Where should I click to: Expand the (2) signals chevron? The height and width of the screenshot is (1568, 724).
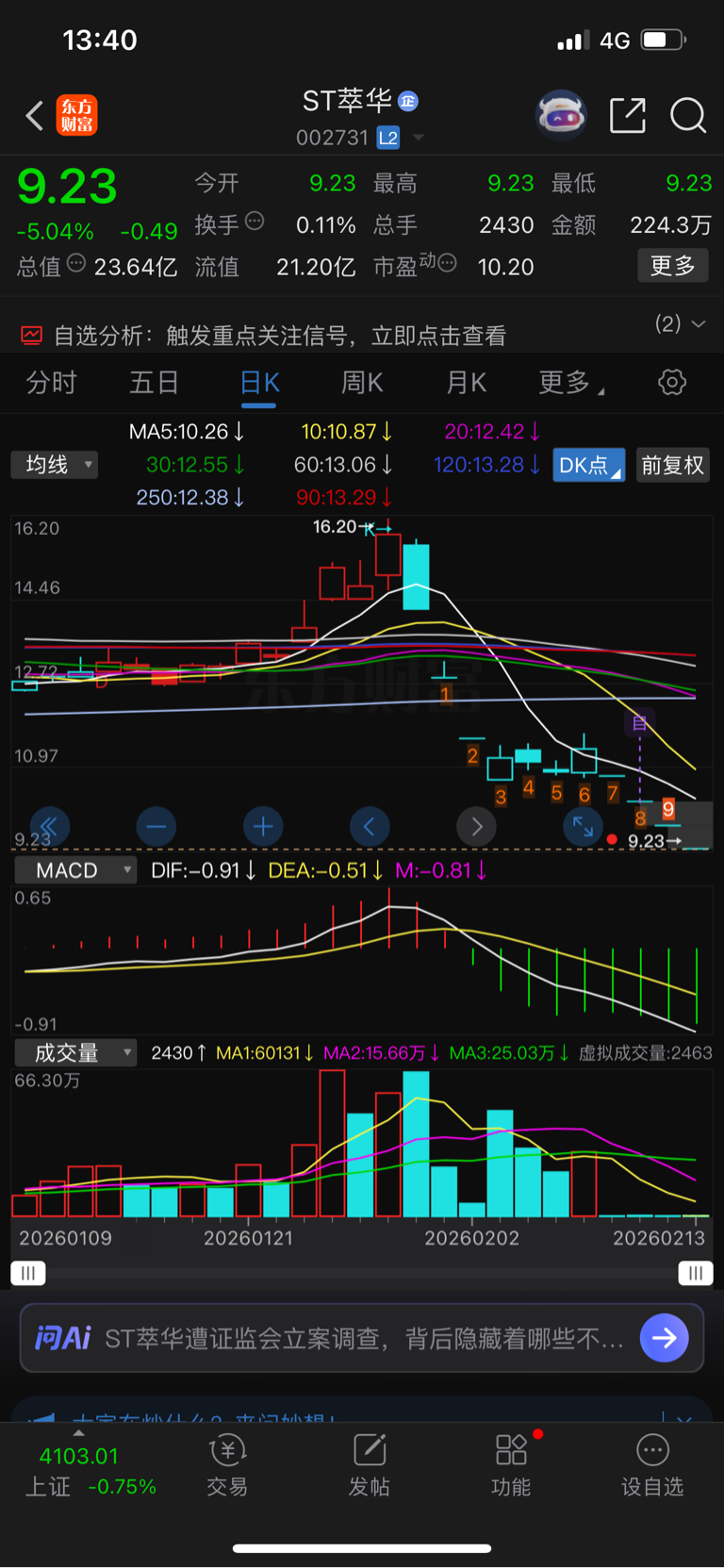click(699, 323)
